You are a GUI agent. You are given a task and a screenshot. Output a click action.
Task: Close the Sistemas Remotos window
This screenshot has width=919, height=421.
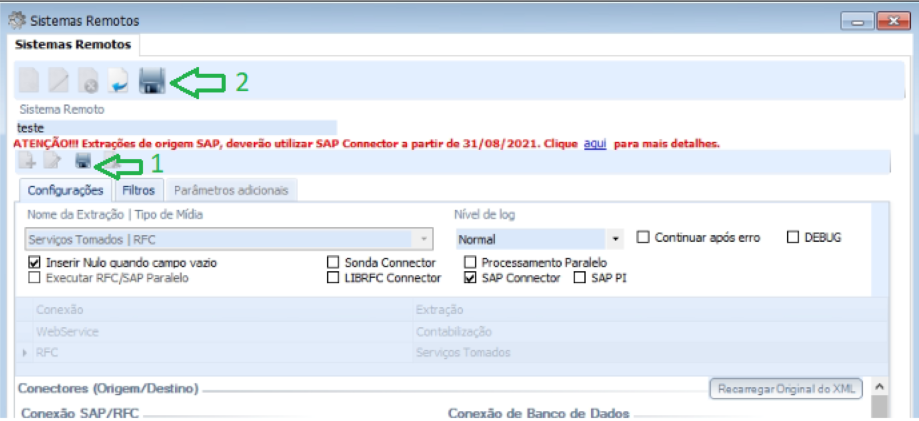point(893,22)
